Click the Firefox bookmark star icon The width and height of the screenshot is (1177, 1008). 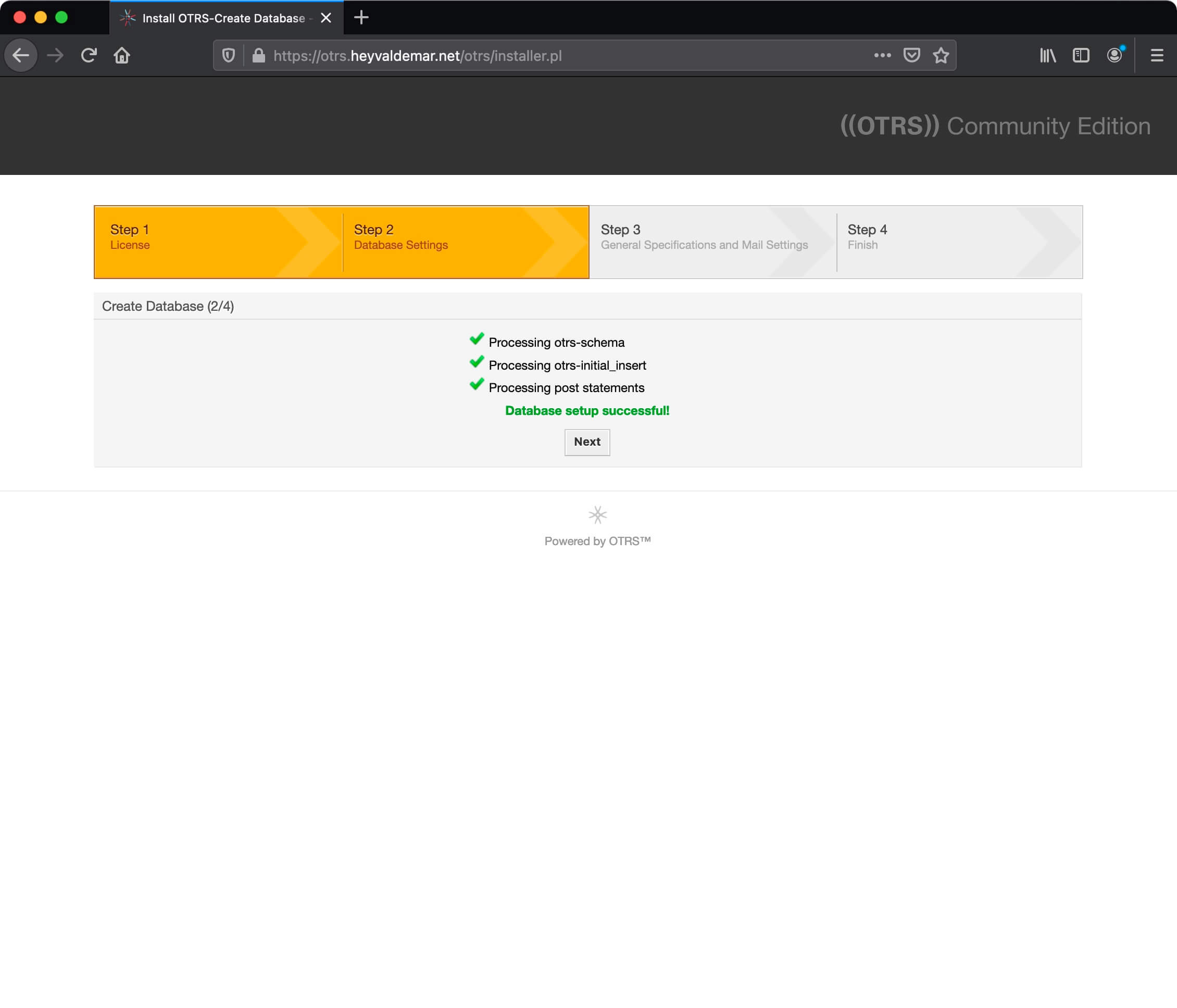point(940,56)
